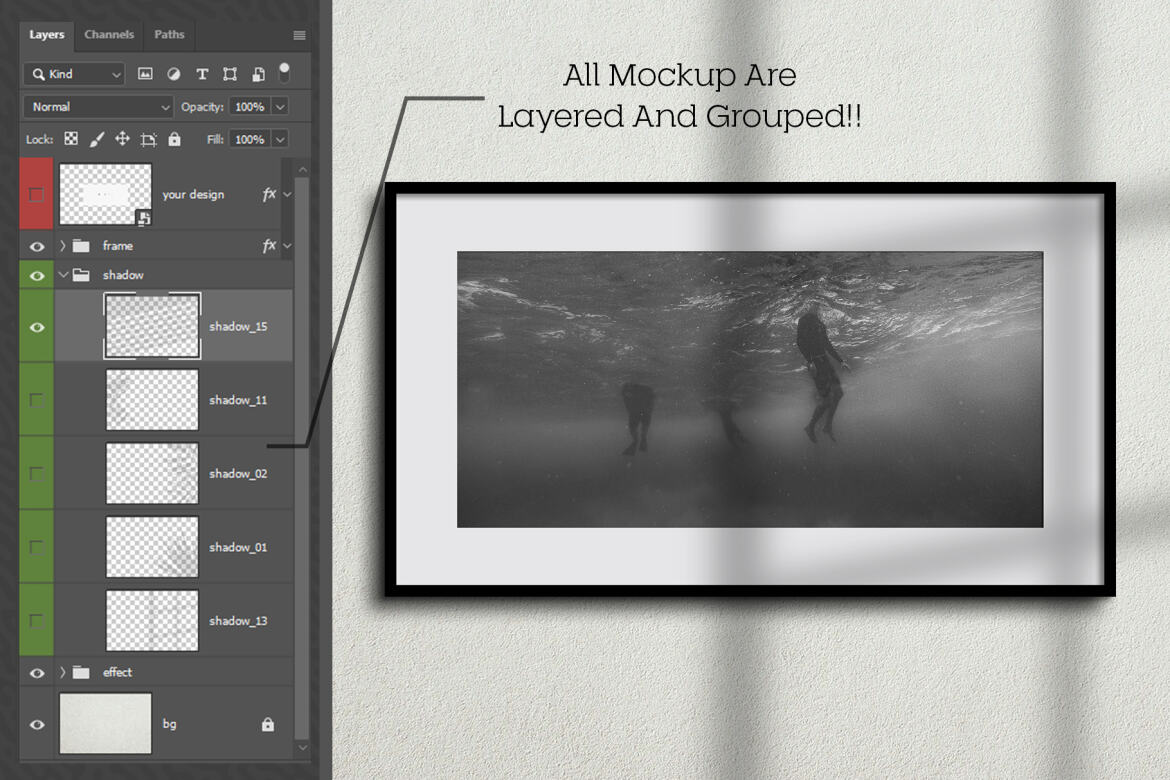This screenshot has width=1170, height=780.
Task: Enable lock position for the layer
Action: [x=121, y=139]
